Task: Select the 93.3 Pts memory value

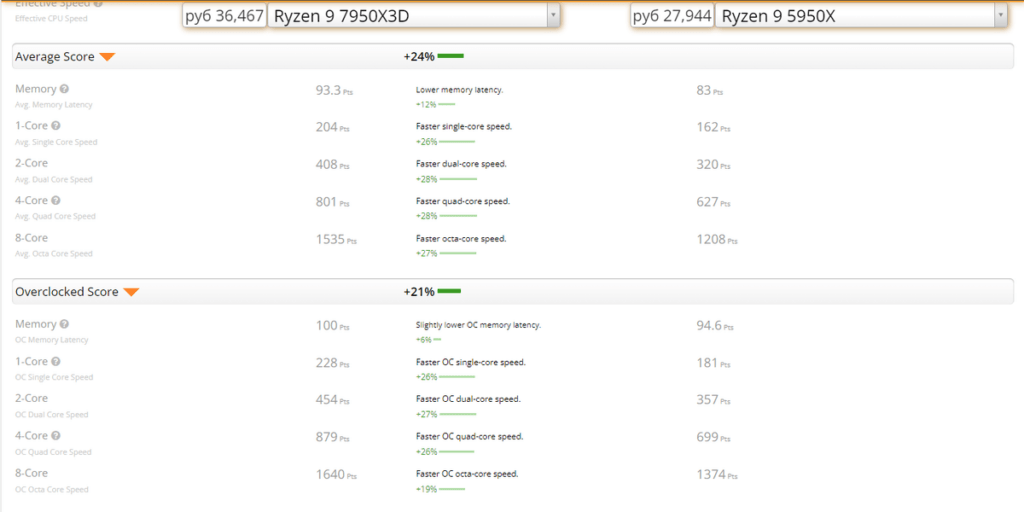Action: coord(334,91)
